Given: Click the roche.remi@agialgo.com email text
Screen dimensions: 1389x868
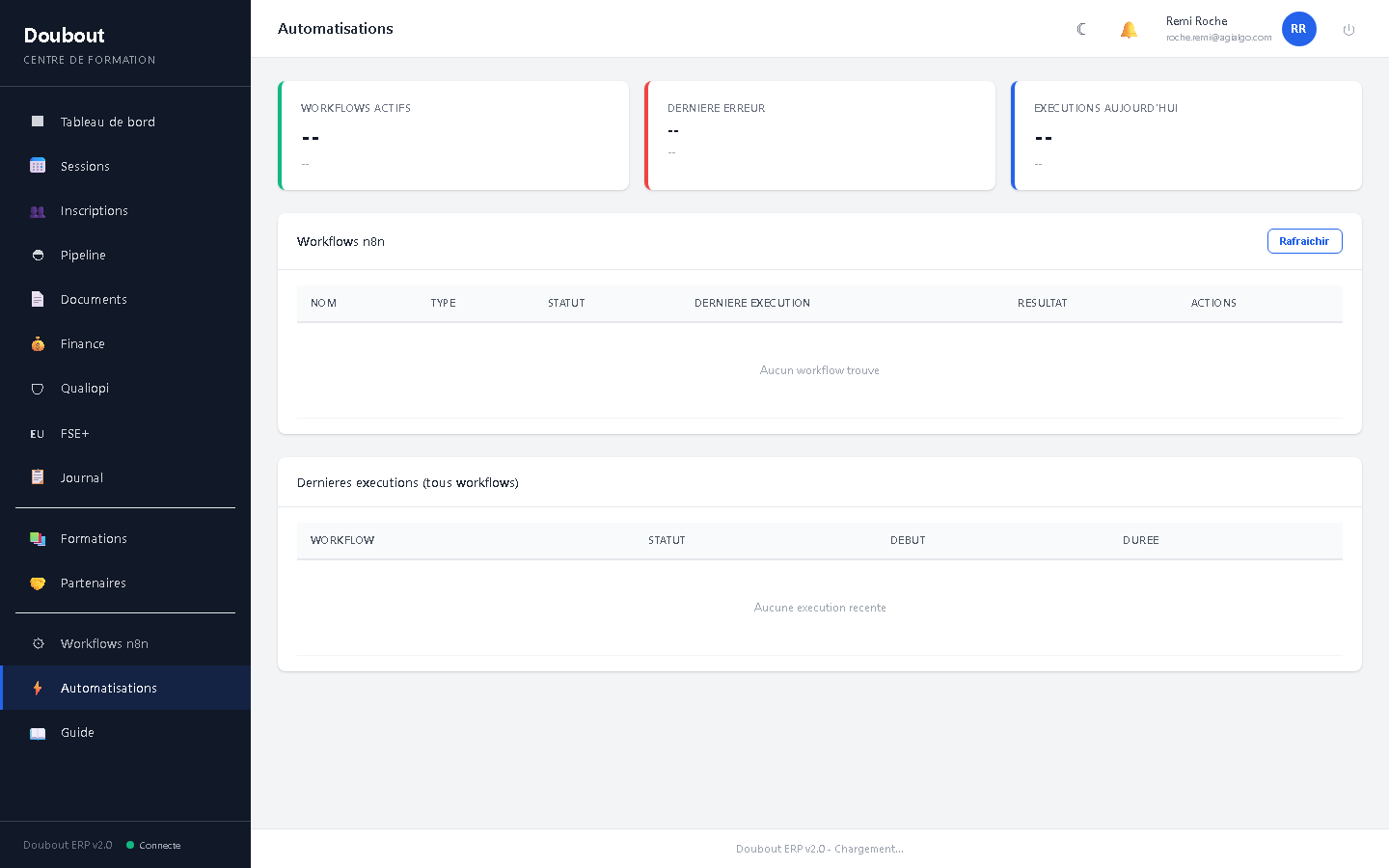Looking at the screenshot, I should [x=1218, y=38].
